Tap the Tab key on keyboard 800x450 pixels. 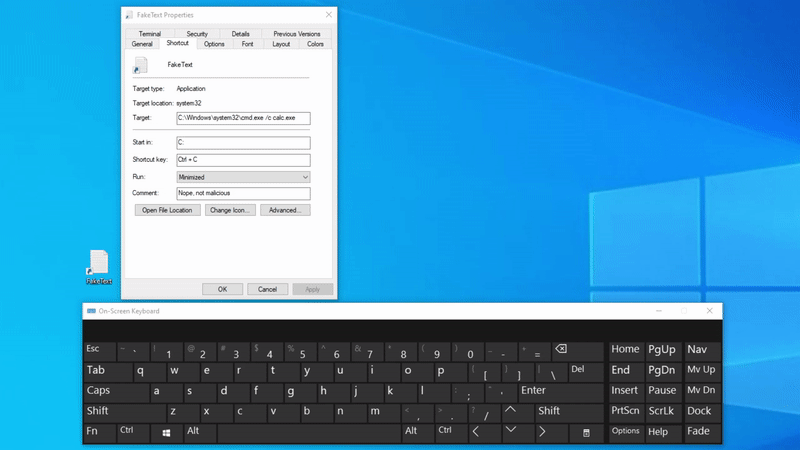click(108, 371)
